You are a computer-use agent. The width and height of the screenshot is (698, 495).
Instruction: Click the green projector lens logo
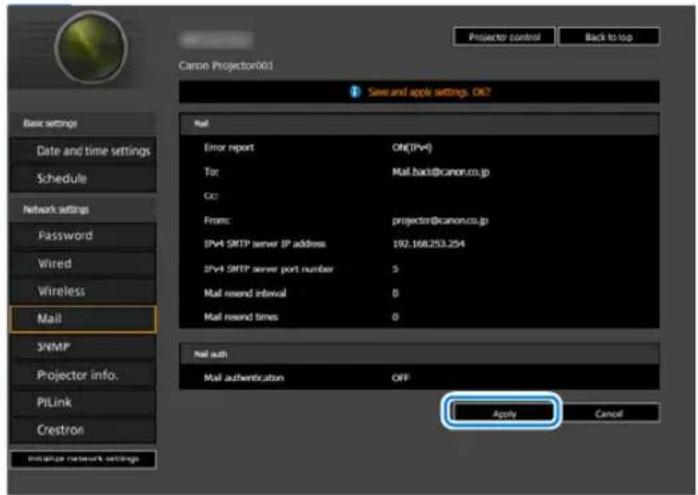click(x=91, y=47)
